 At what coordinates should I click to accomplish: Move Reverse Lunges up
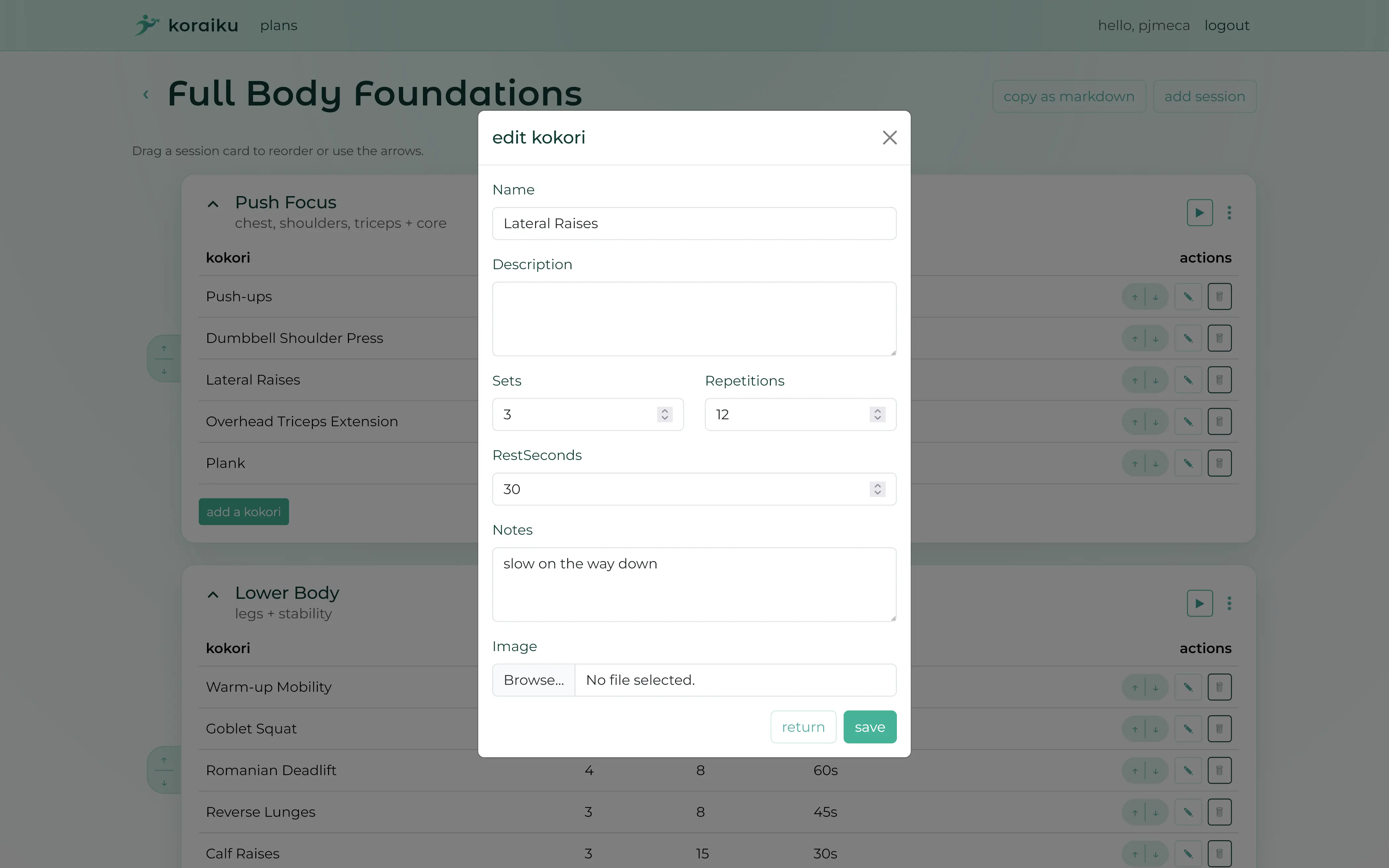pyautogui.click(x=1135, y=812)
